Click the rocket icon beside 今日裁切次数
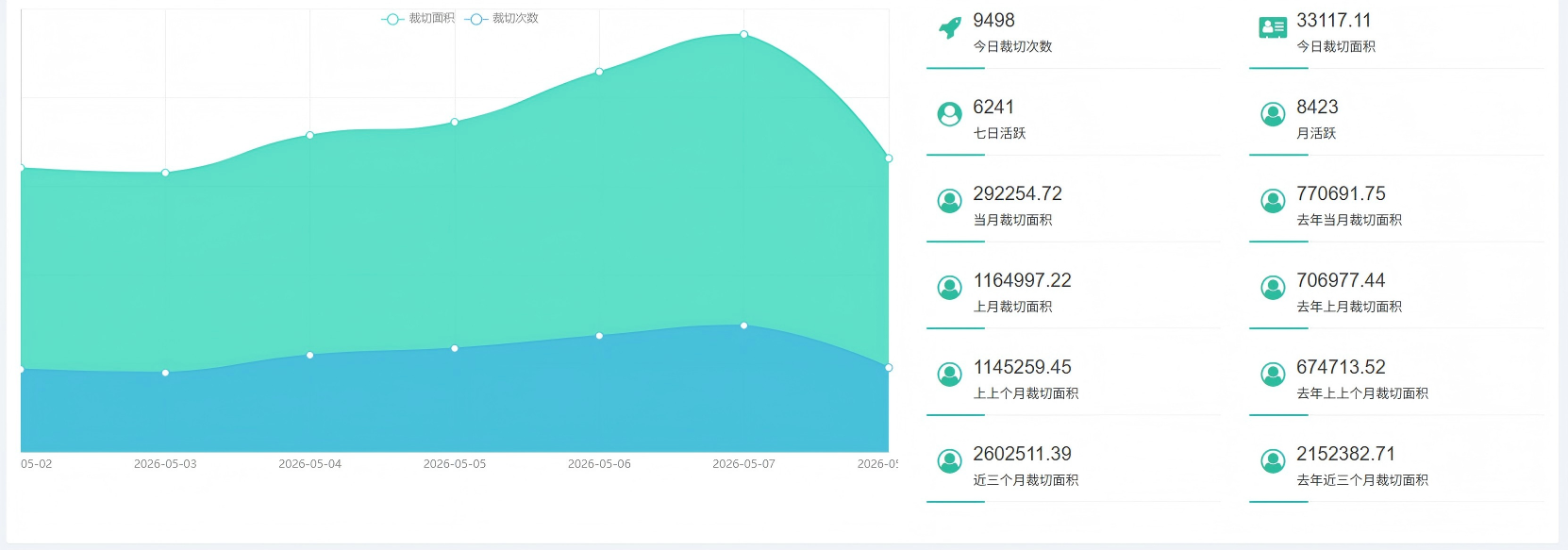The width and height of the screenshot is (1568, 550). point(950,27)
